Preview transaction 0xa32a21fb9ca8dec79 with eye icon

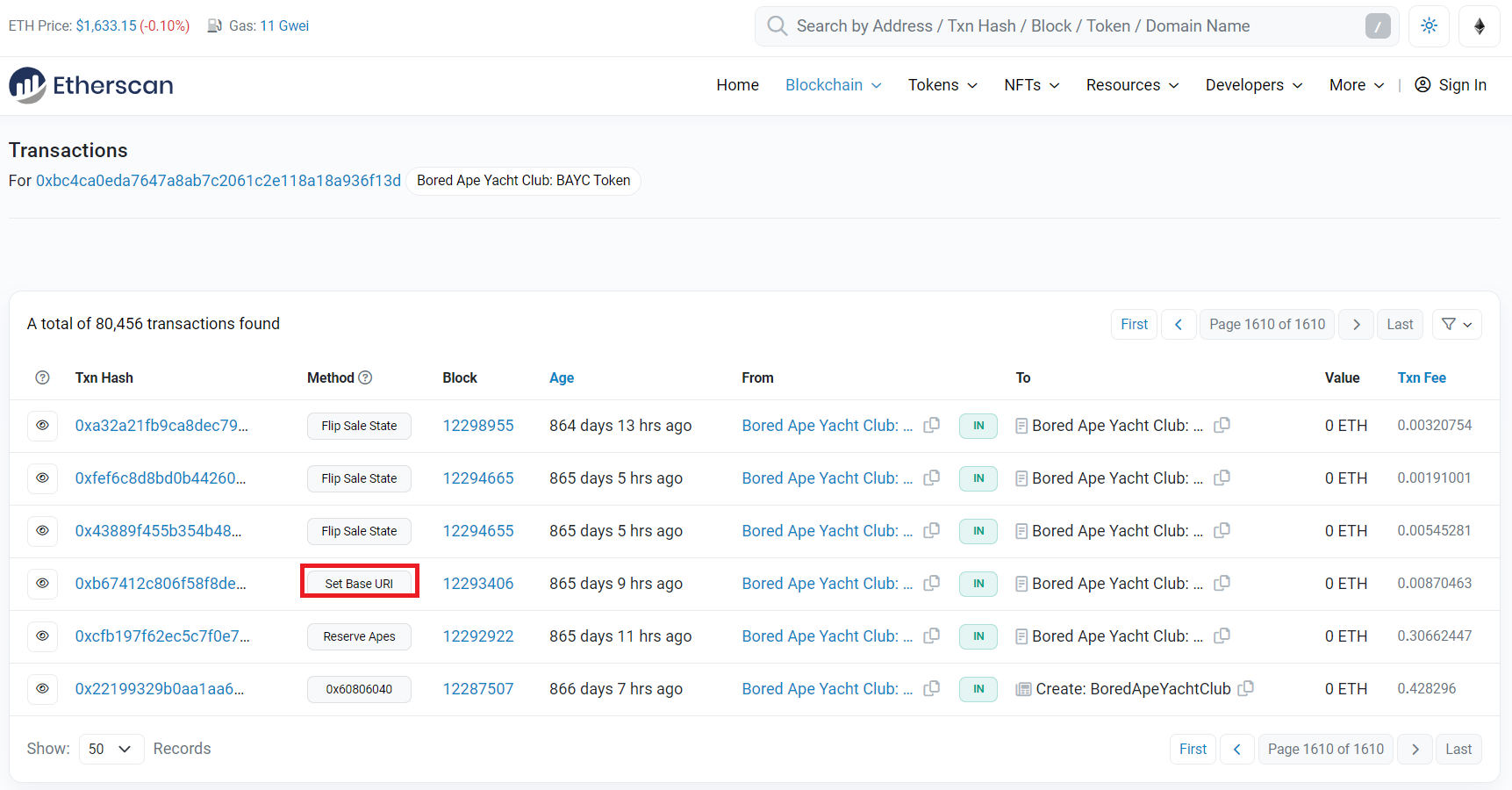tap(42, 425)
